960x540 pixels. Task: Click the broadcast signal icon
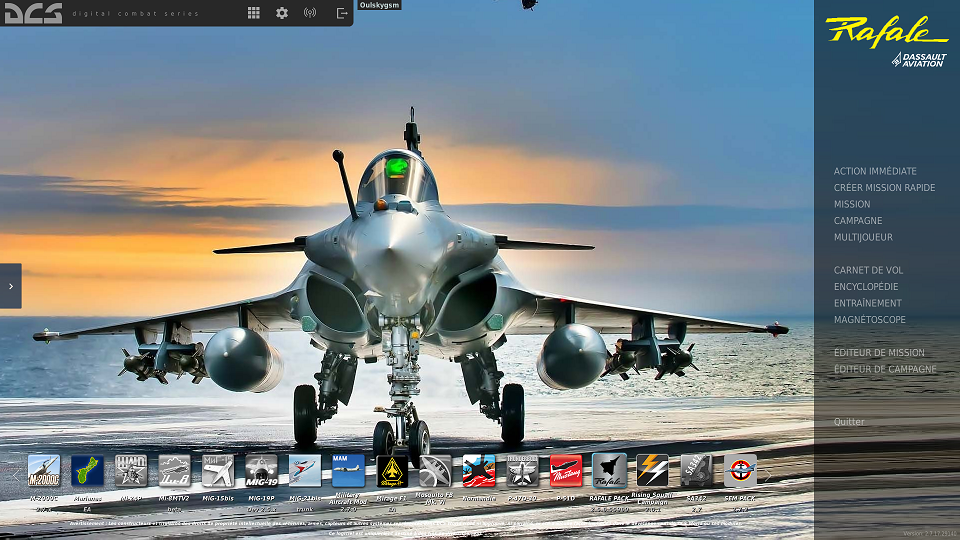[310, 13]
